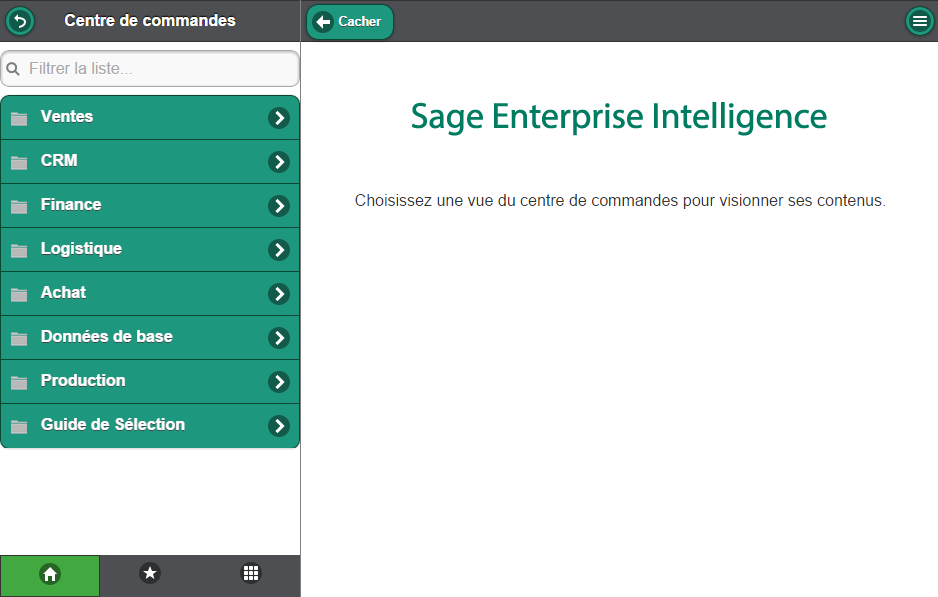Image resolution: width=938 pixels, height=597 pixels.
Task: Open Guide de Sélection item
Action: coord(112,425)
